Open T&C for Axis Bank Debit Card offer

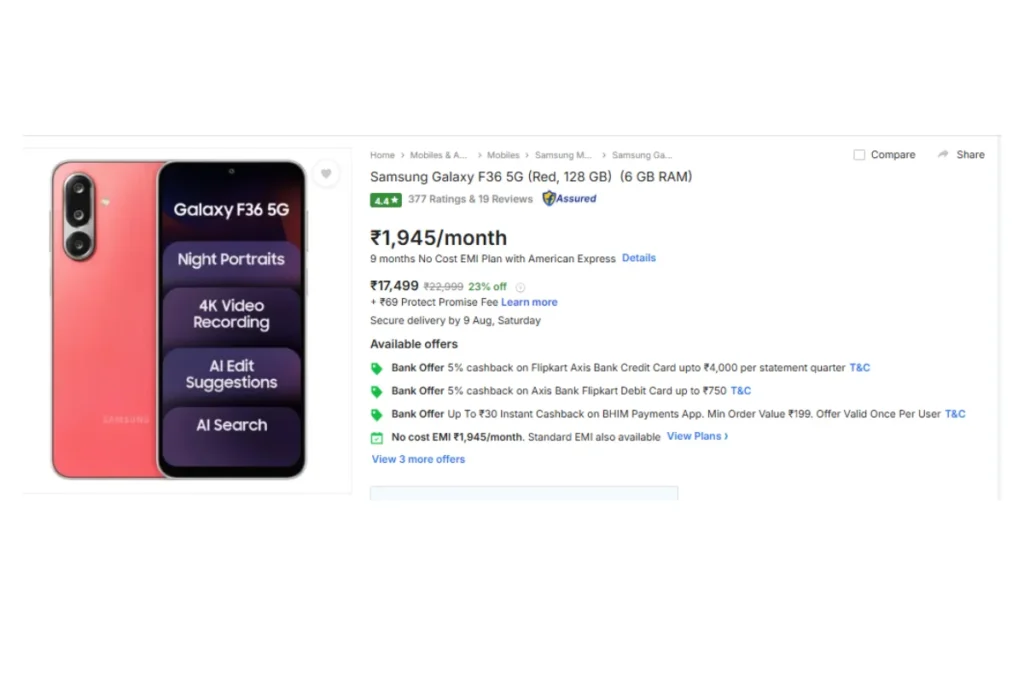tap(741, 390)
